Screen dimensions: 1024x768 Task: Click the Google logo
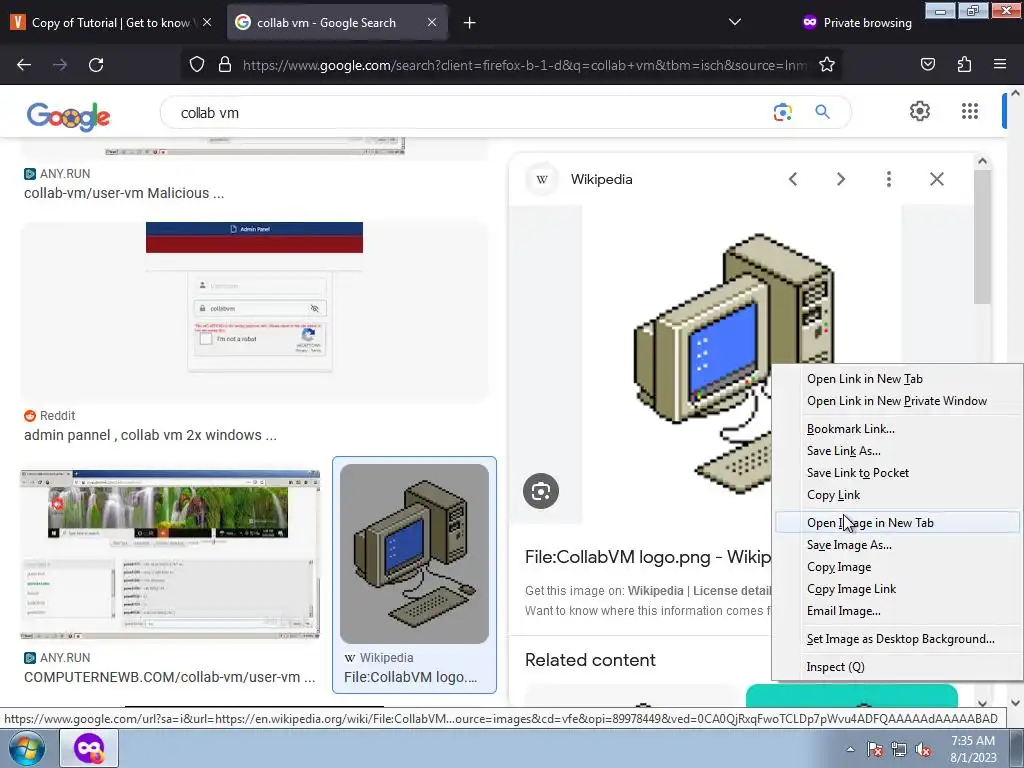[x=69, y=116]
